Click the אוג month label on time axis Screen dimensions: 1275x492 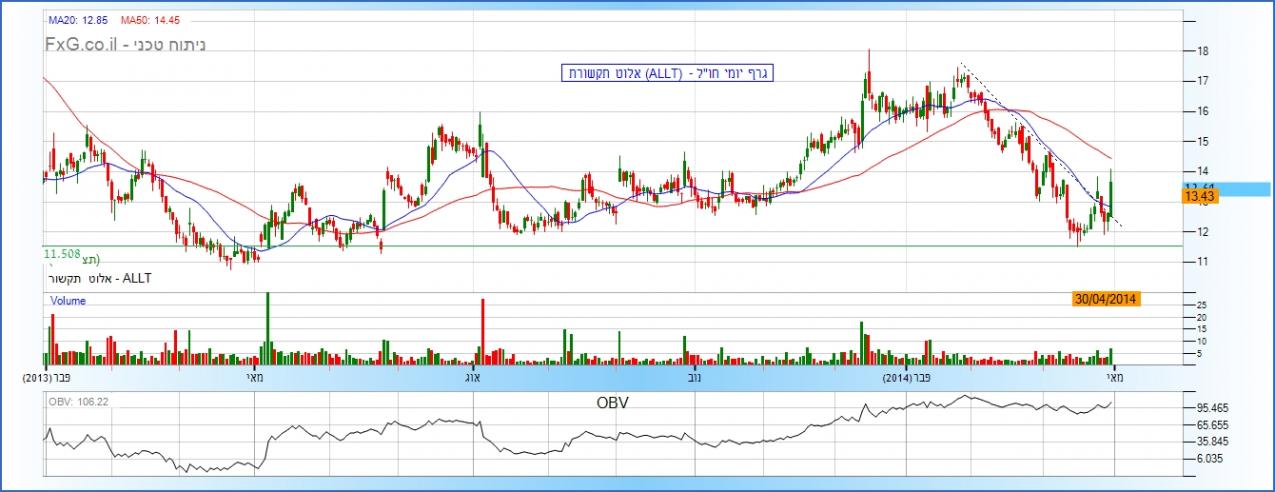[x=474, y=379]
